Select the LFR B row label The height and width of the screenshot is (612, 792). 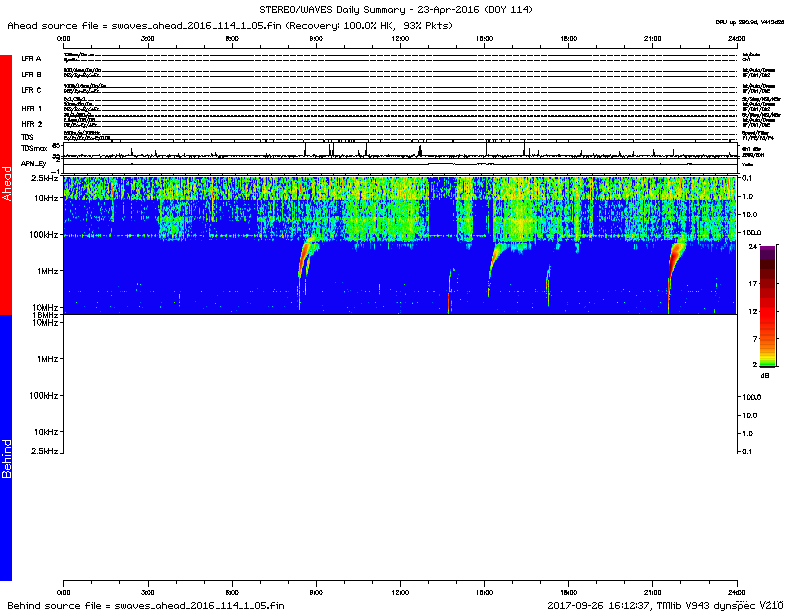32,74
